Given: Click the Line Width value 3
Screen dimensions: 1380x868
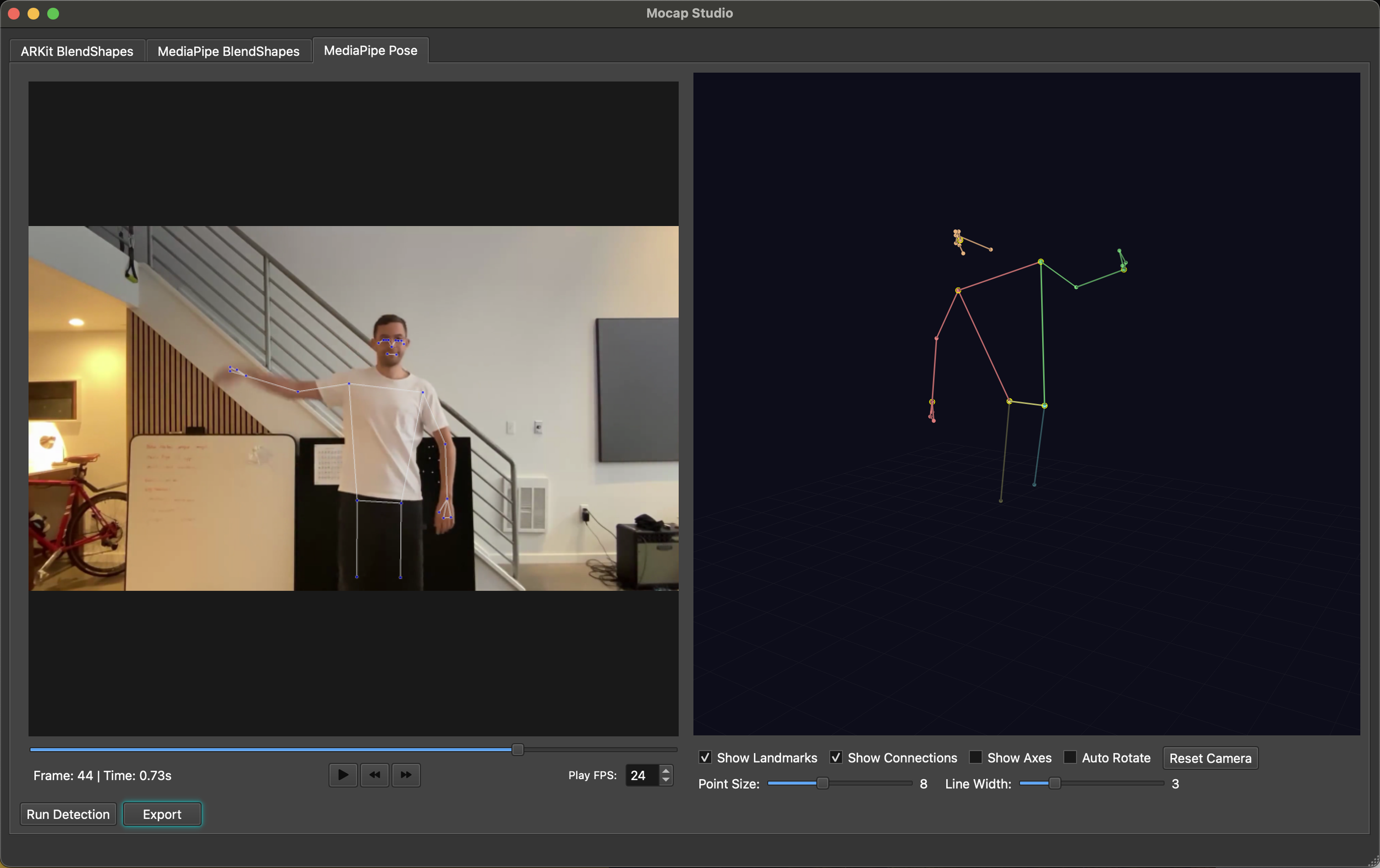Looking at the screenshot, I should pos(1175,784).
